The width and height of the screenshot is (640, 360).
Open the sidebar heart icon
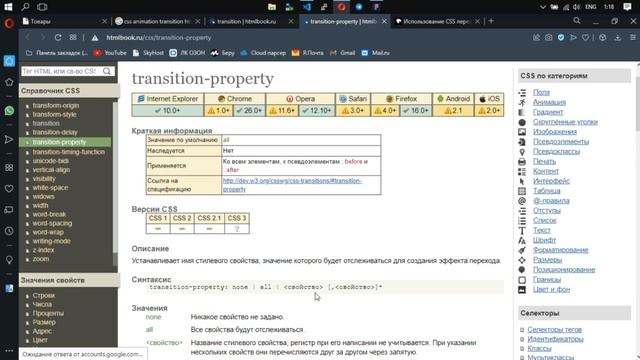9,189
